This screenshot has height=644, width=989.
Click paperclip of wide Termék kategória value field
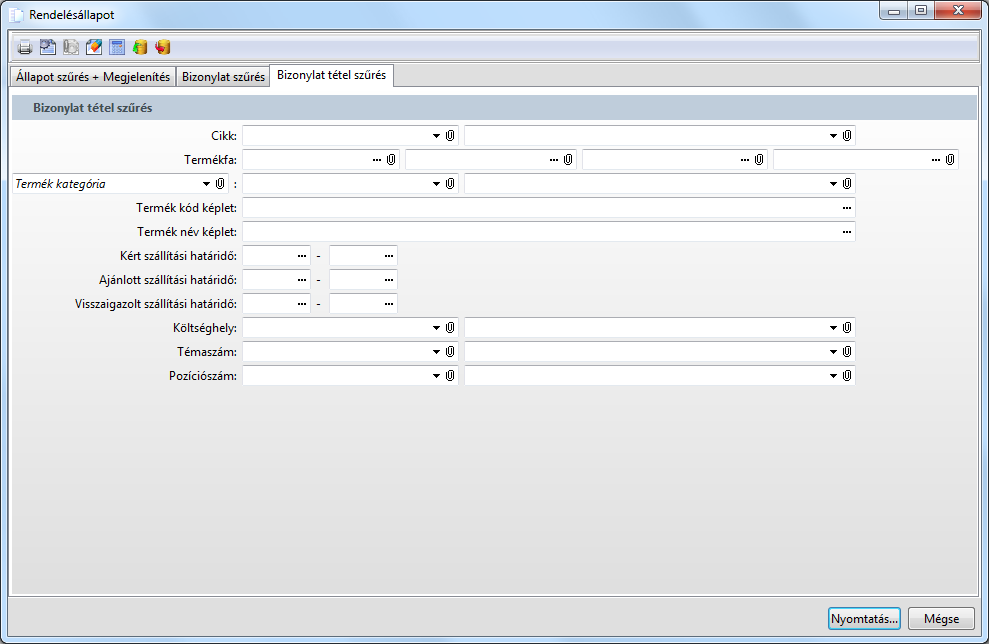(x=847, y=184)
